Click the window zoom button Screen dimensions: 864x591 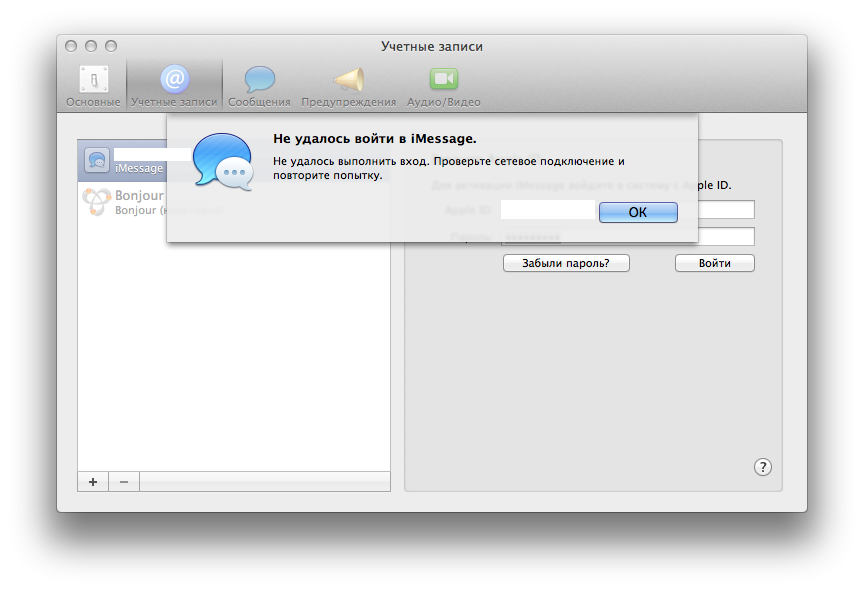111,46
